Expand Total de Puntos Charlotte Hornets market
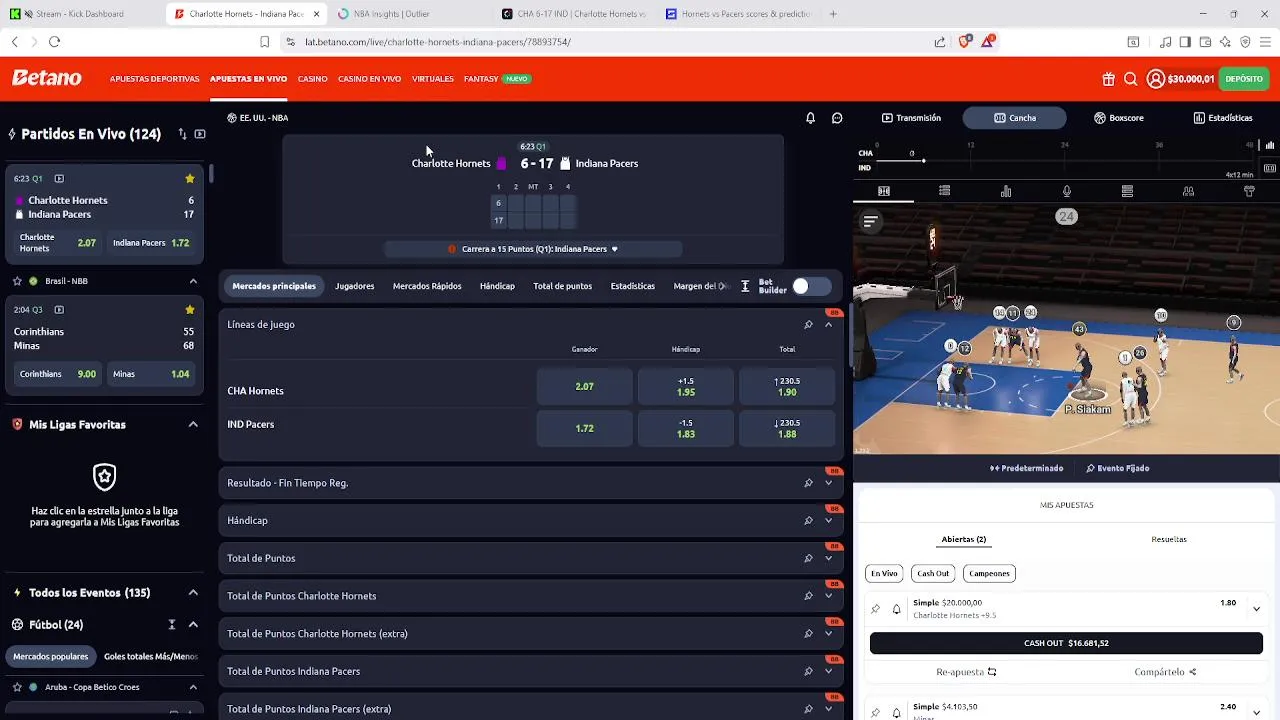The width and height of the screenshot is (1280, 720). 828,596
